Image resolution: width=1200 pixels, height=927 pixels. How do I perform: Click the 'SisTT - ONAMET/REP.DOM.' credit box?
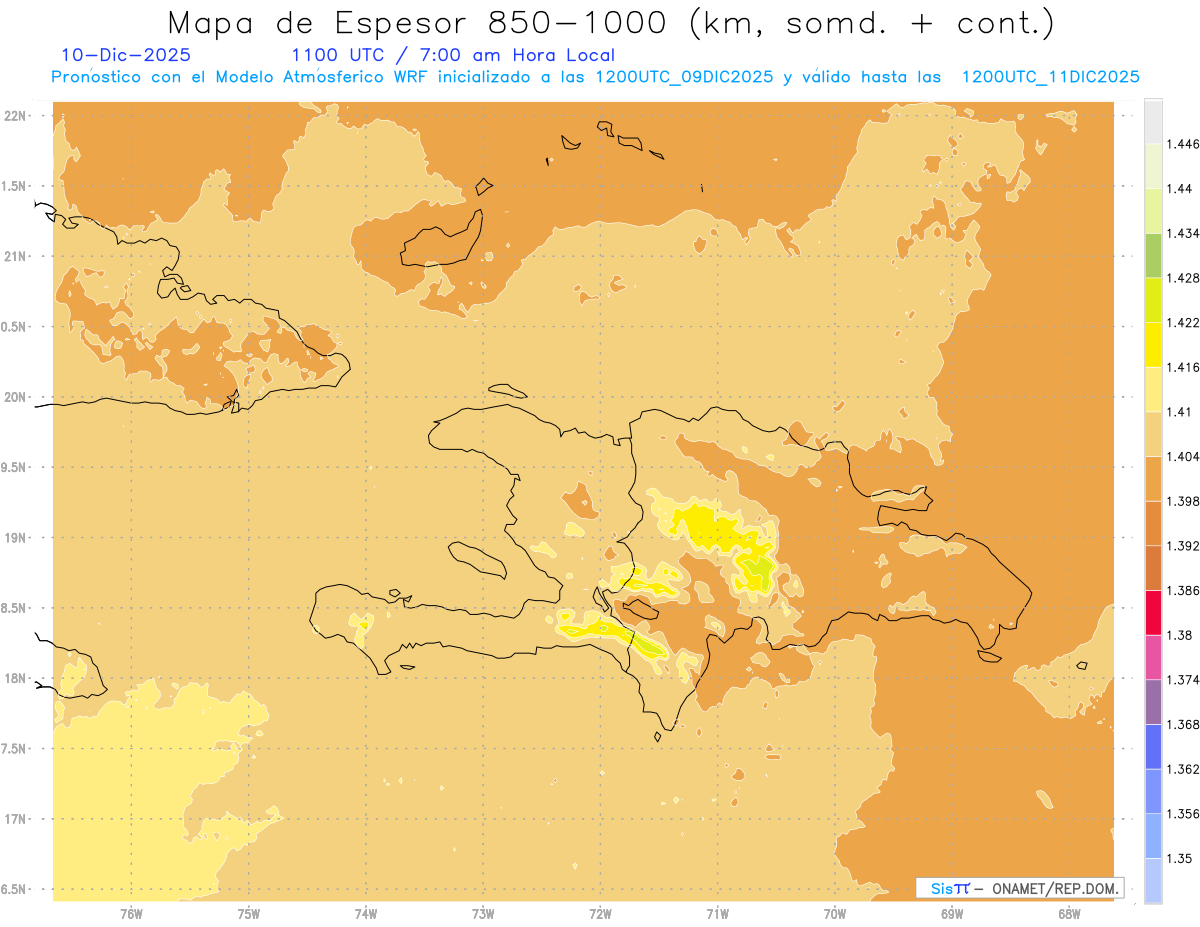pyautogui.click(x=1020, y=888)
